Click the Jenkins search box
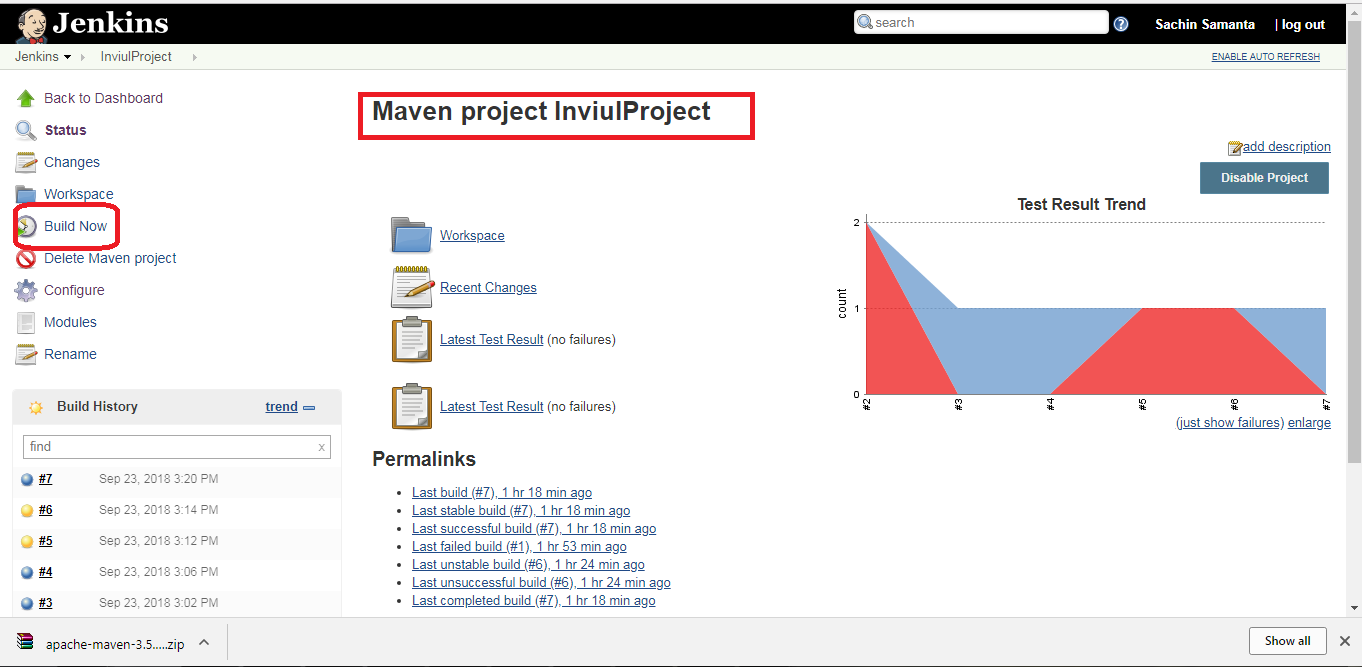The width and height of the screenshot is (1362, 667). coord(981,23)
